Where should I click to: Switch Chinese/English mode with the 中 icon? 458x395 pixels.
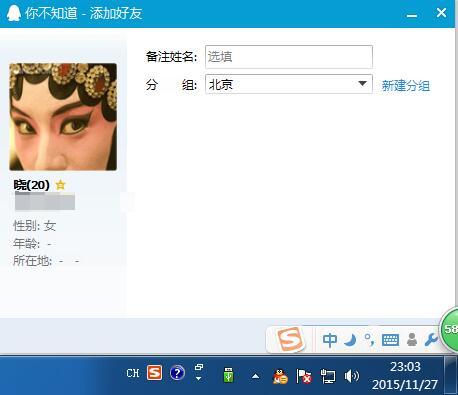pyautogui.click(x=330, y=340)
